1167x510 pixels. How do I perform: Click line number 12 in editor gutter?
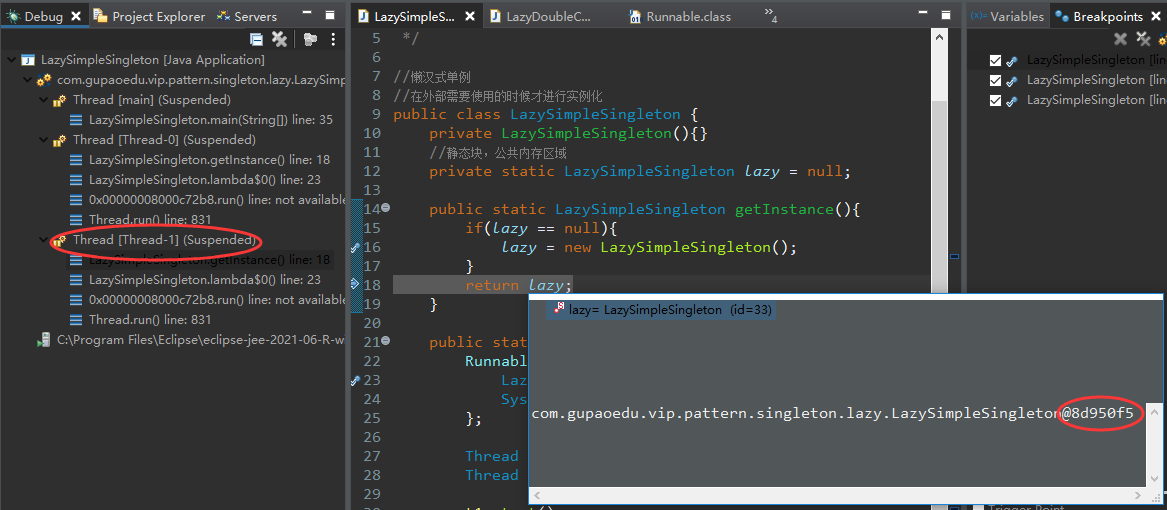pos(372,171)
